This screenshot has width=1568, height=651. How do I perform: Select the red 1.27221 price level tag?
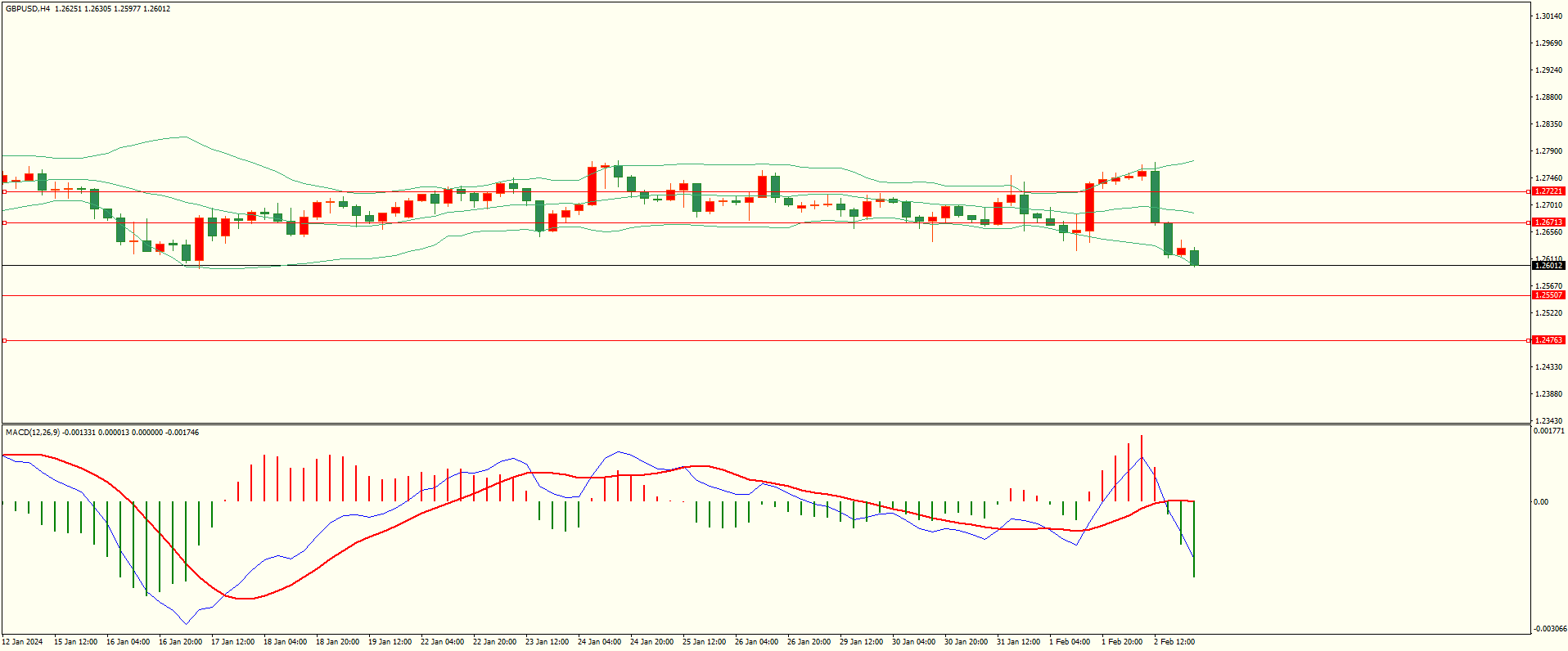pos(1548,191)
